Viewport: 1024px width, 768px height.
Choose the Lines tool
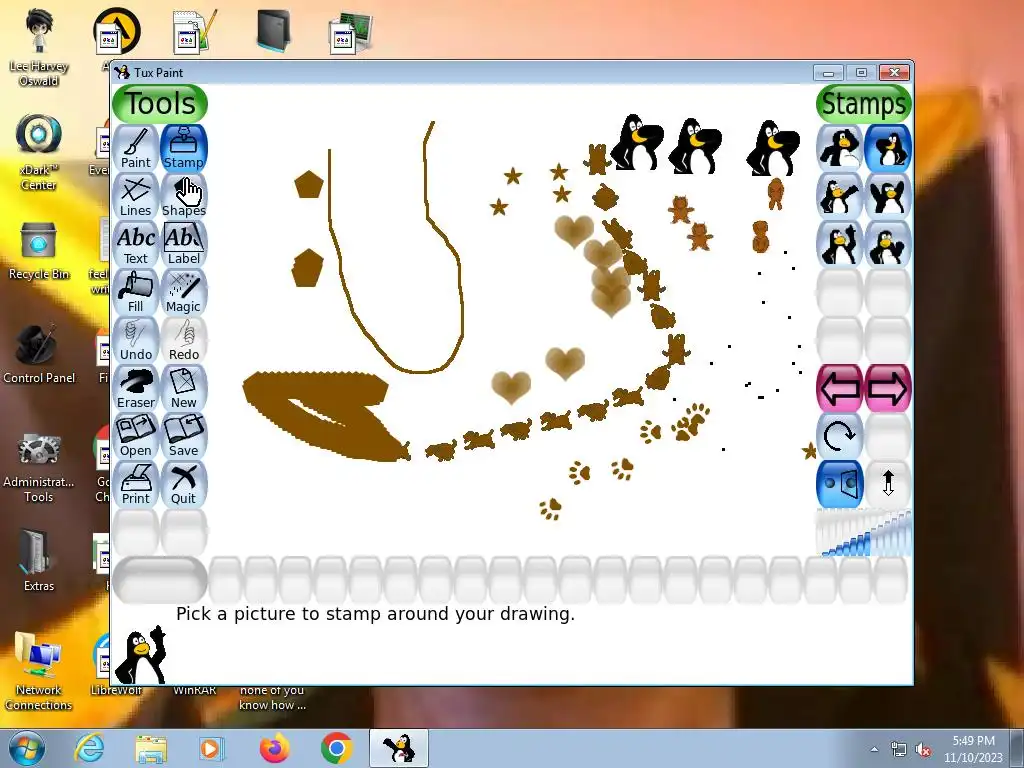point(136,197)
